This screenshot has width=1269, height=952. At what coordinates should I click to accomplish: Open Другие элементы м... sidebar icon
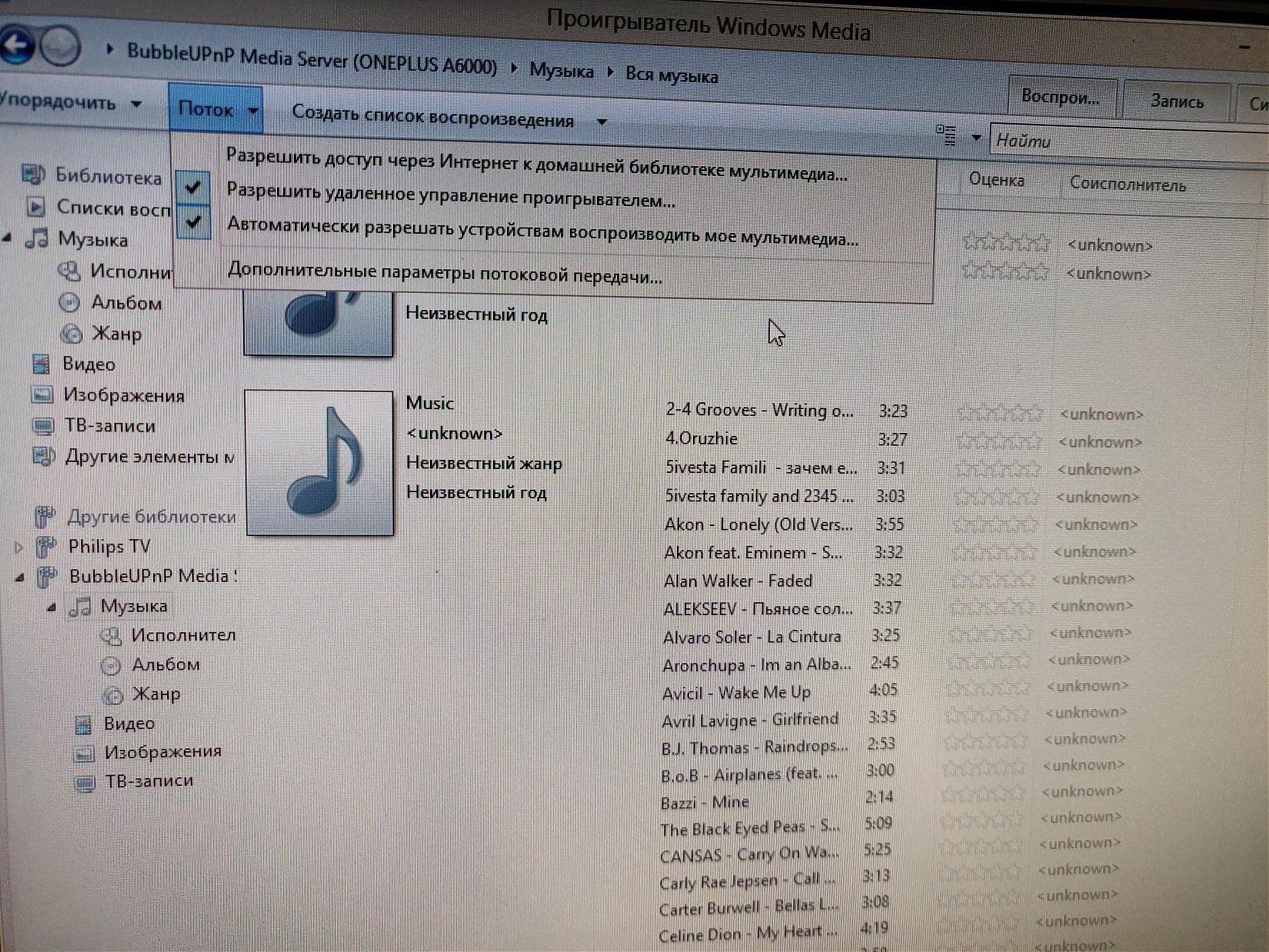click(x=43, y=456)
